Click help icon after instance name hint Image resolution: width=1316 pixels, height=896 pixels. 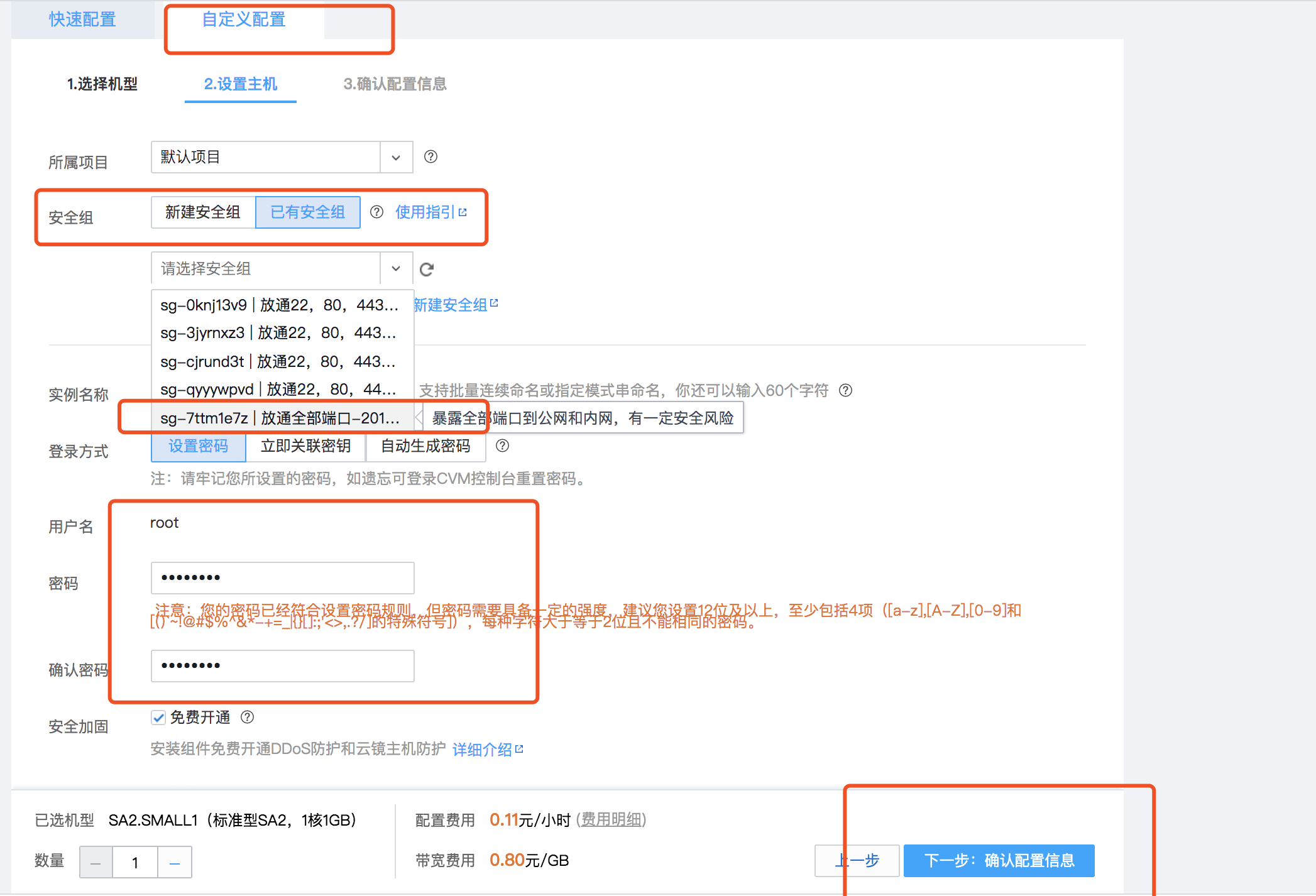tap(846, 390)
